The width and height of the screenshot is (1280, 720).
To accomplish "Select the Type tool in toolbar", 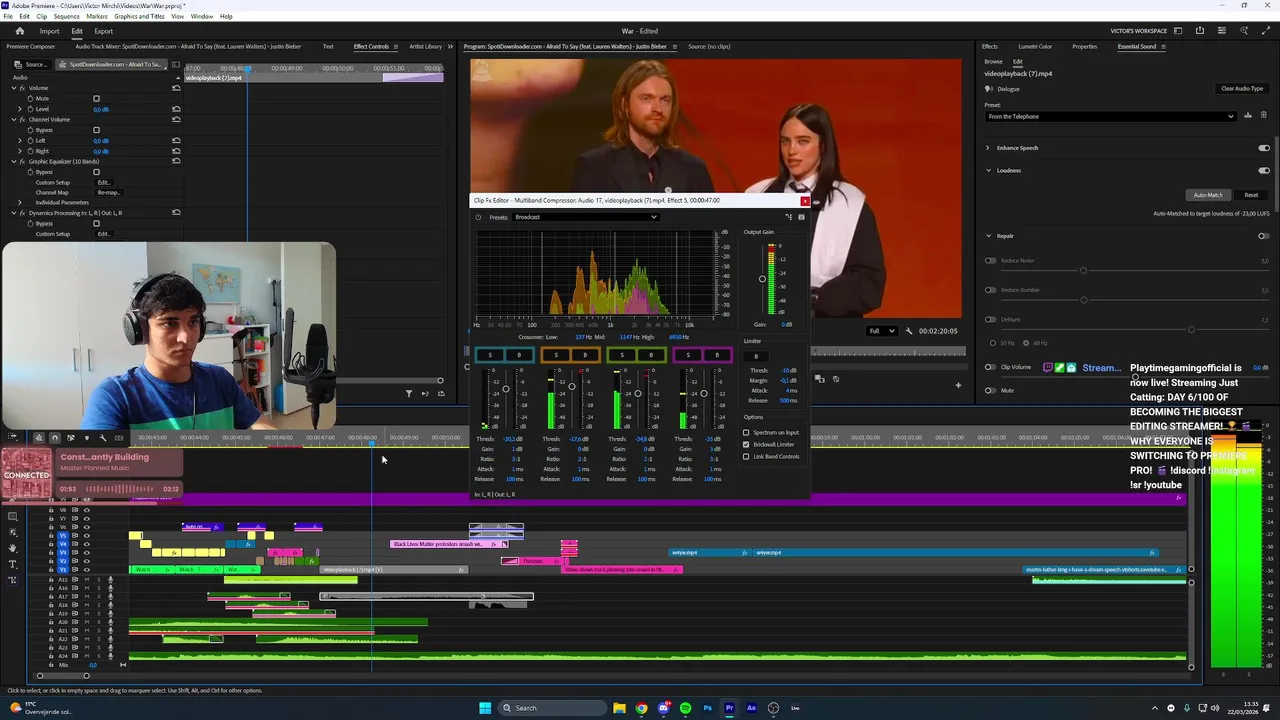I will pos(13,564).
